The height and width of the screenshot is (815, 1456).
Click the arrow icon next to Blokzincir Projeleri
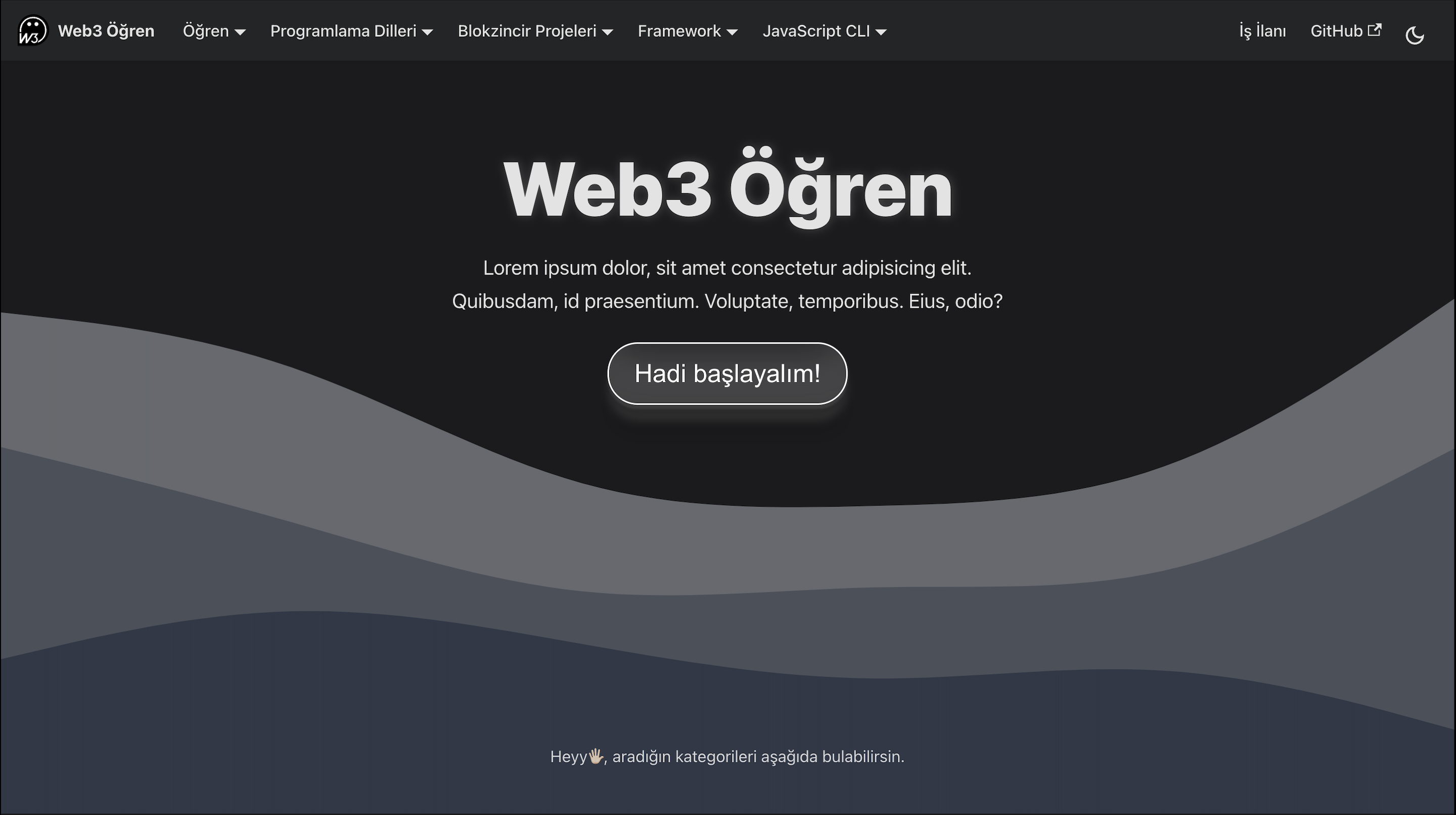click(x=608, y=33)
